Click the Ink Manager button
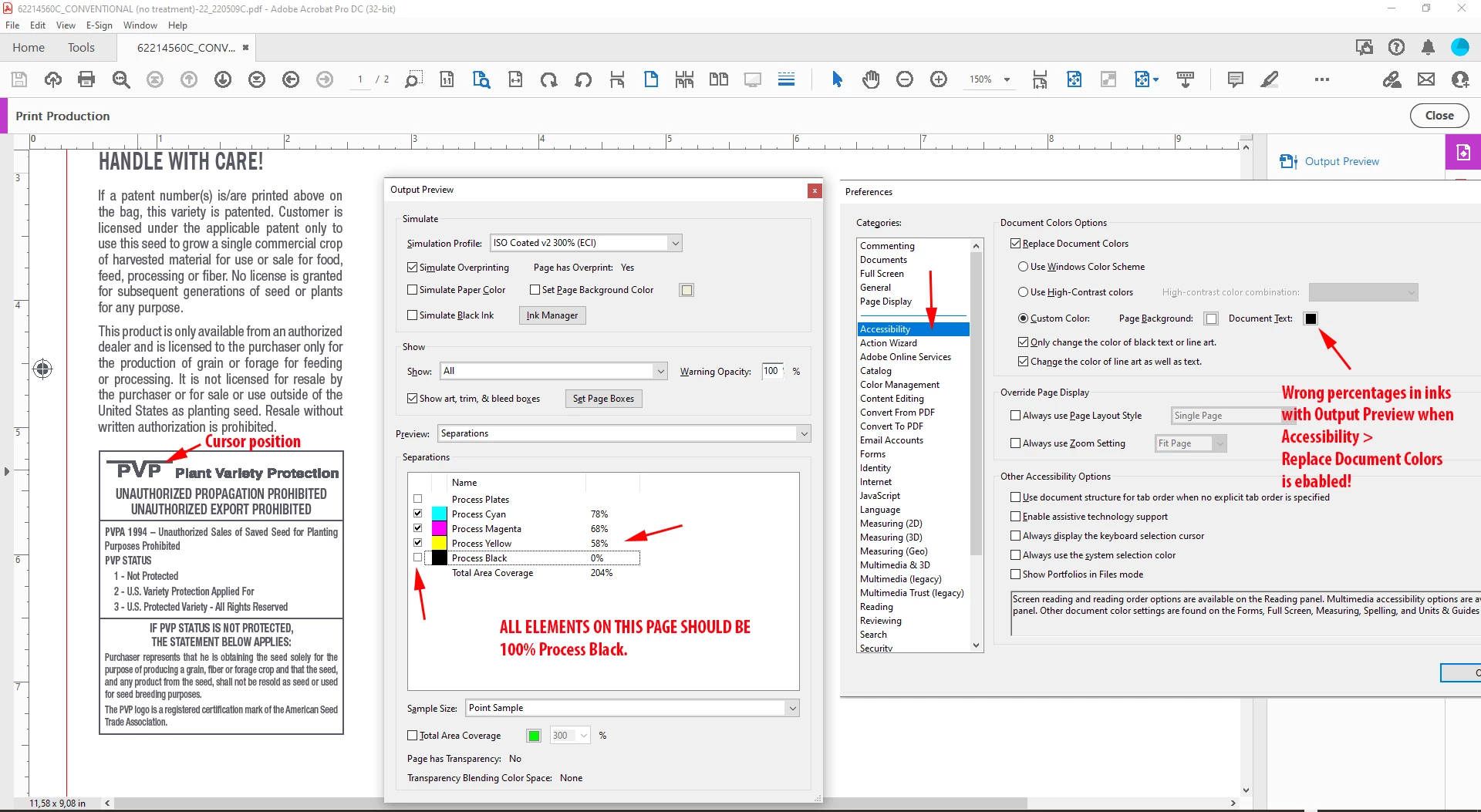The image size is (1481, 812). (x=552, y=315)
